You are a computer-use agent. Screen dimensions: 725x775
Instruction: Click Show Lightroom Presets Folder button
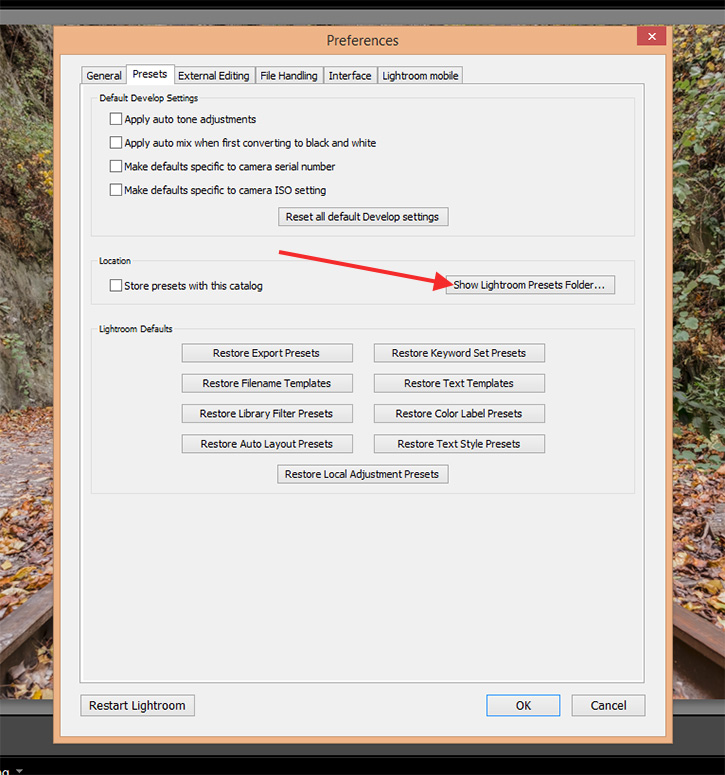pyautogui.click(x=530, y=285)
